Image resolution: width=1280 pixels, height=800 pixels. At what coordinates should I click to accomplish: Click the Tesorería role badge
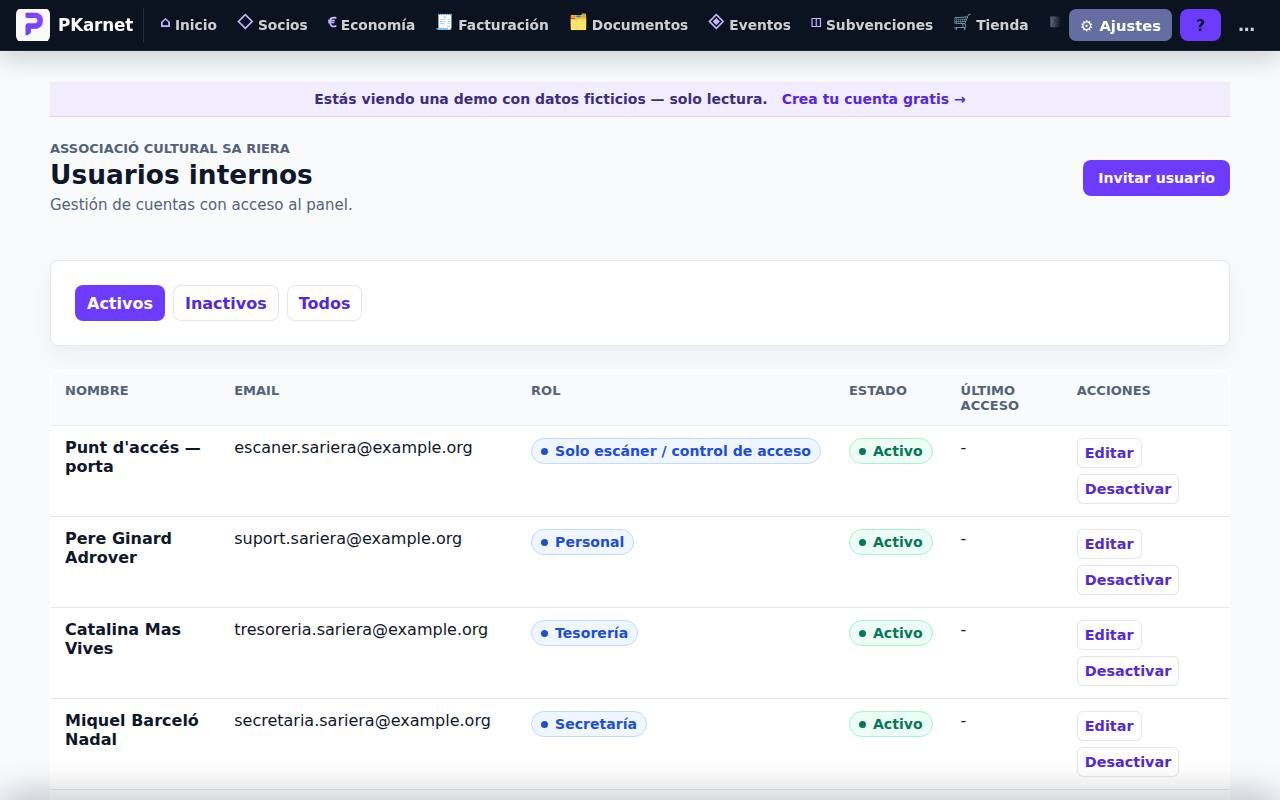click(x=584, y=633)
